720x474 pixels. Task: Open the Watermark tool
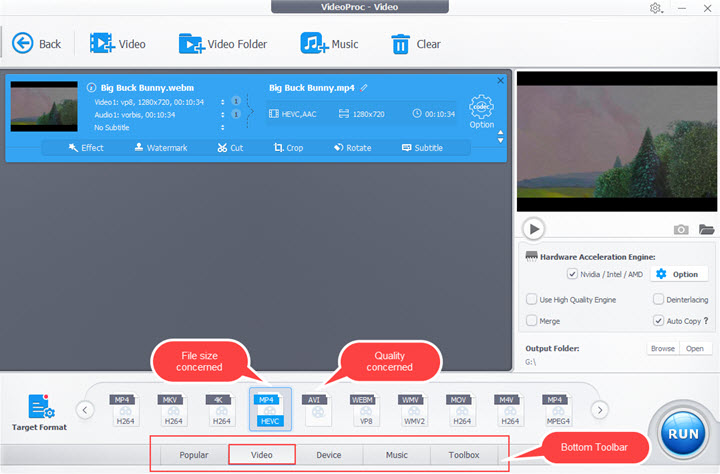pos(161,148)
